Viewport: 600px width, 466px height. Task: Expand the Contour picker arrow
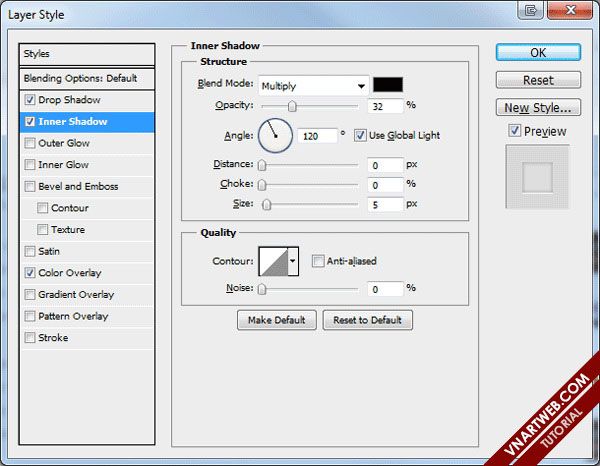[x=293, y=261]
